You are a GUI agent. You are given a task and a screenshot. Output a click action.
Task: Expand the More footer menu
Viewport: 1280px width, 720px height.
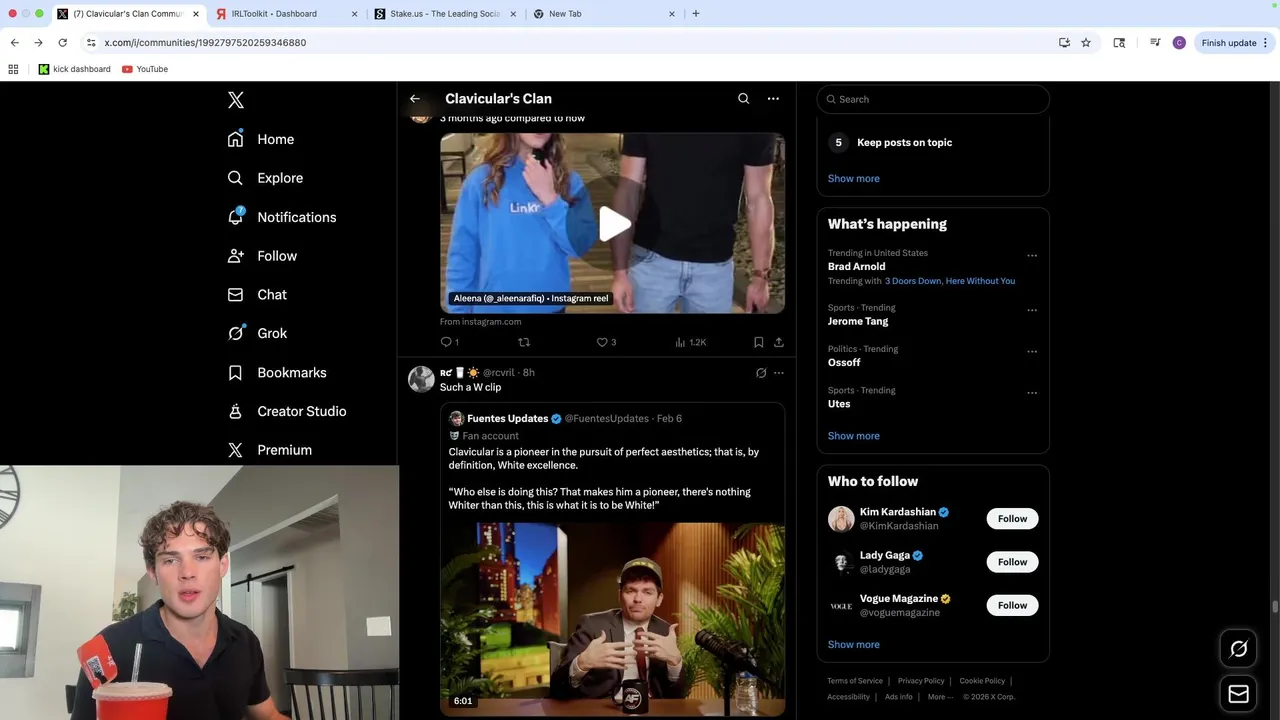940,697
